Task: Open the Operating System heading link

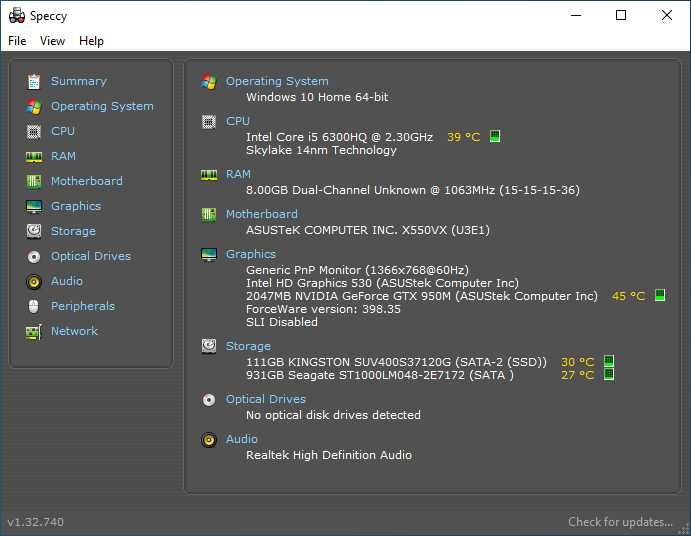Action: (277, 81)
